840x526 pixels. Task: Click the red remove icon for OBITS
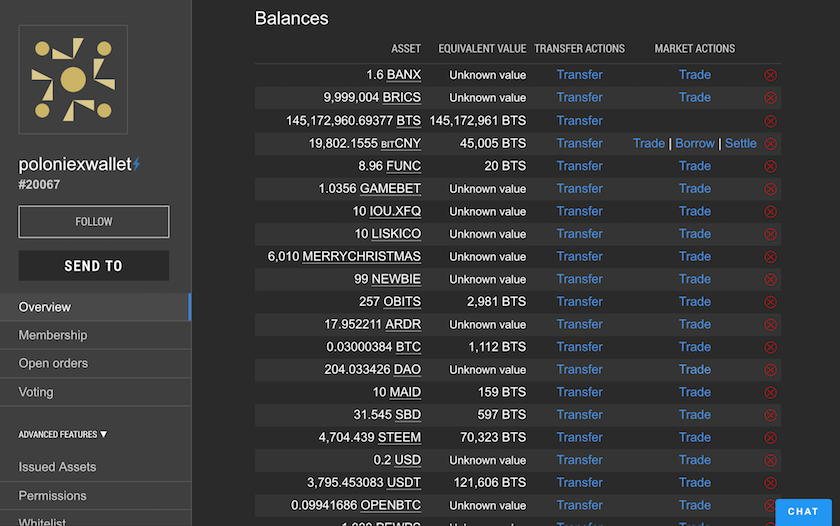point(770,302)
